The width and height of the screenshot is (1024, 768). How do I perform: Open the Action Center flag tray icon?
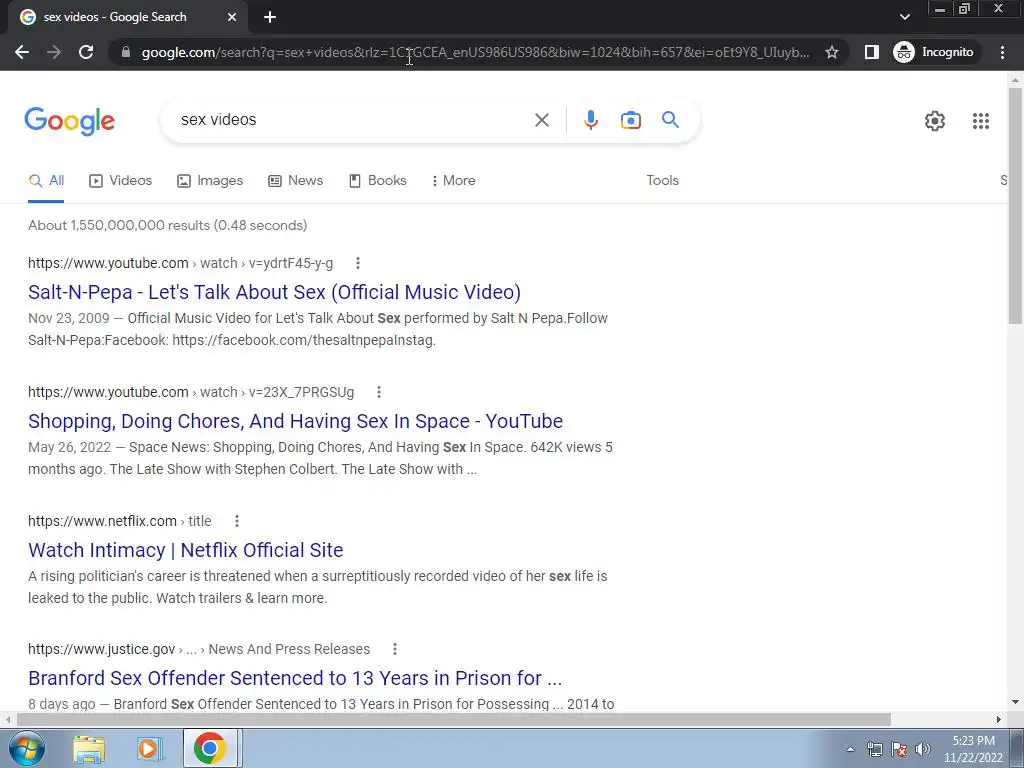[x=899, y=749]
